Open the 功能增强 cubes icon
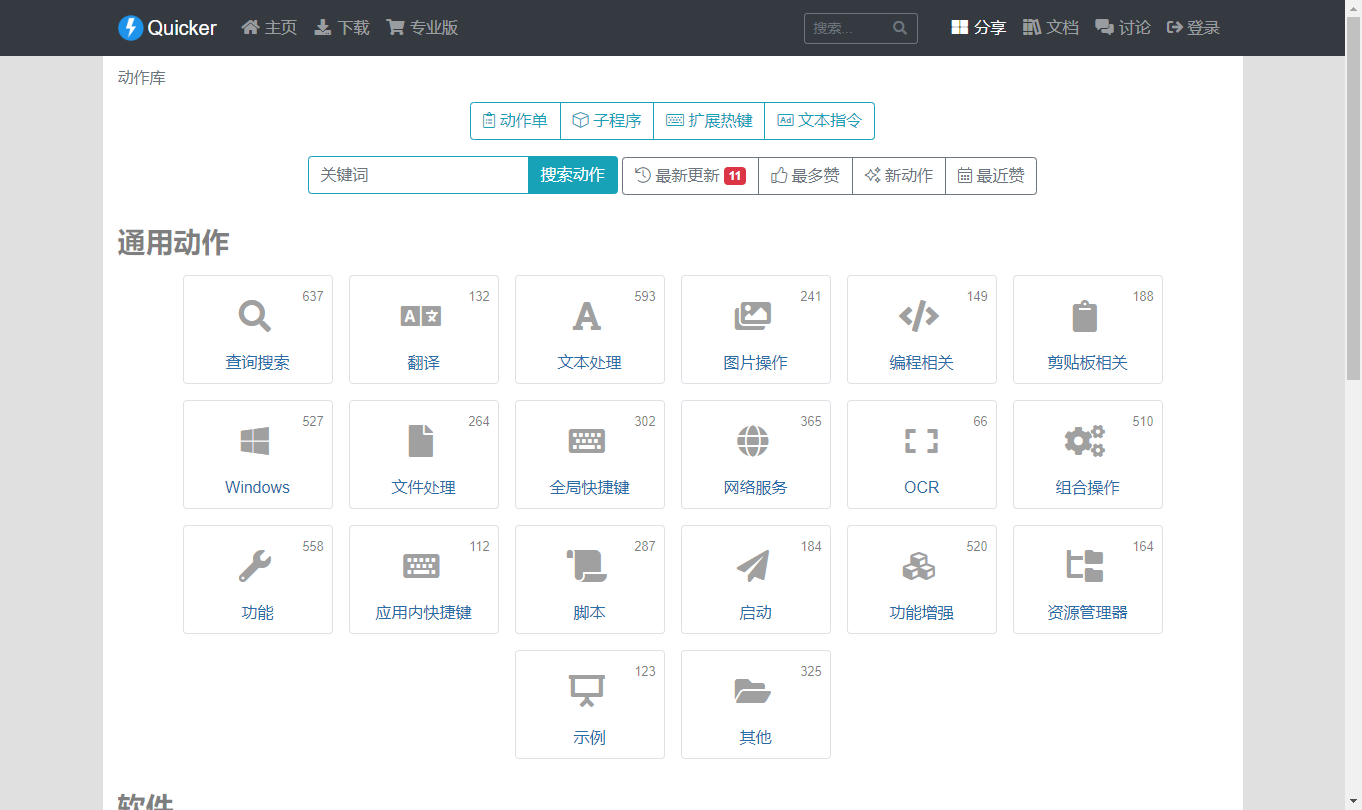Screen dimensions: 1362x810 [919, 566]
